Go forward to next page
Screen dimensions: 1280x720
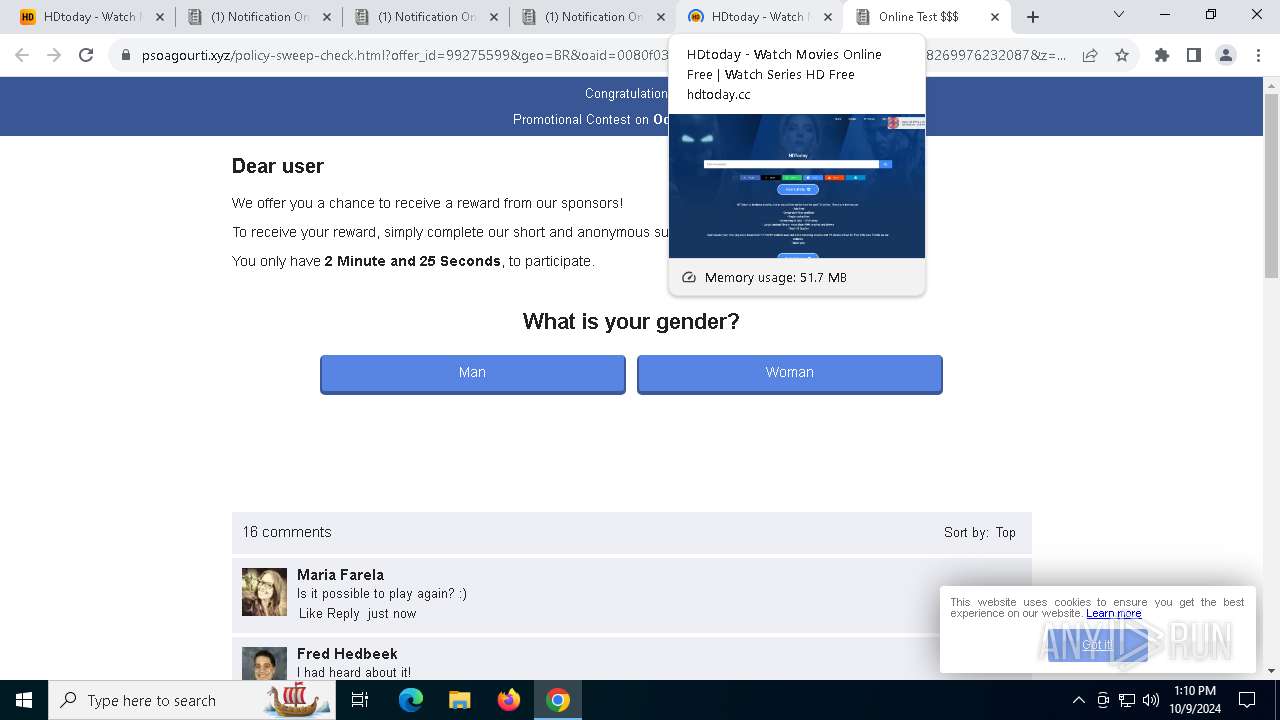click(54, 56)
